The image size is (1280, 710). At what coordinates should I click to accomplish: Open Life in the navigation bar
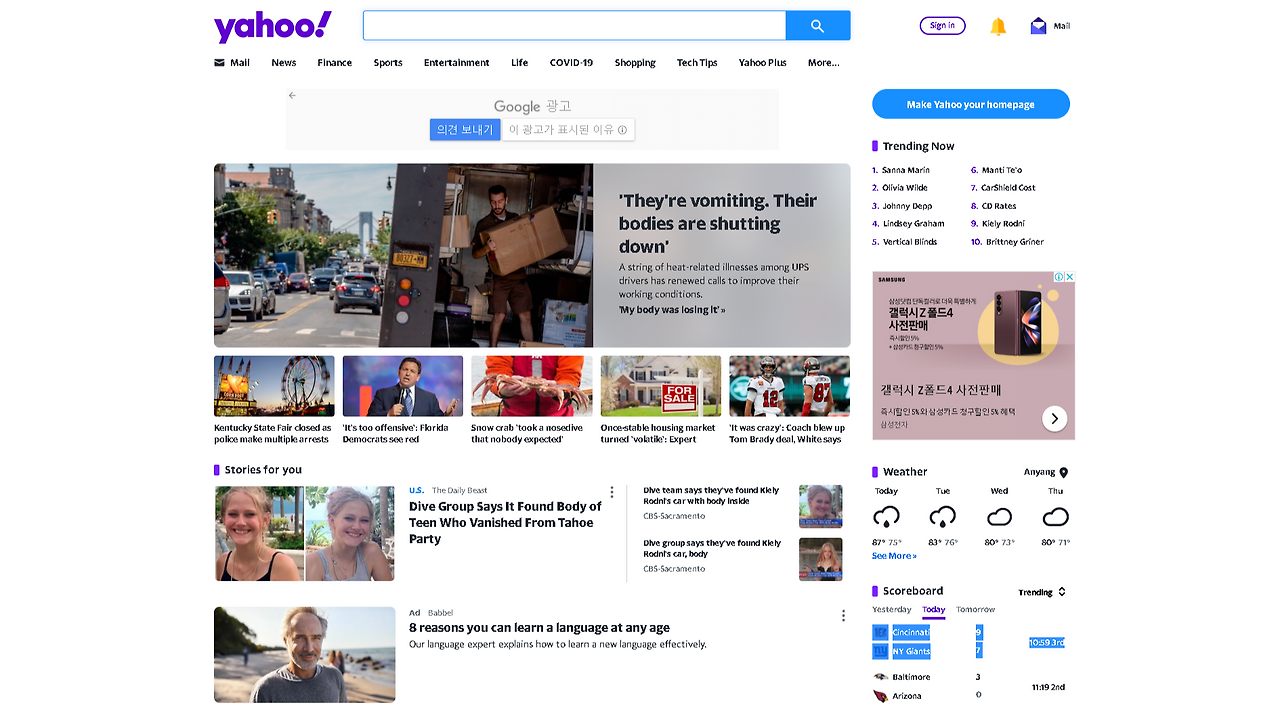pyautogui.click(x=519, y=62)
